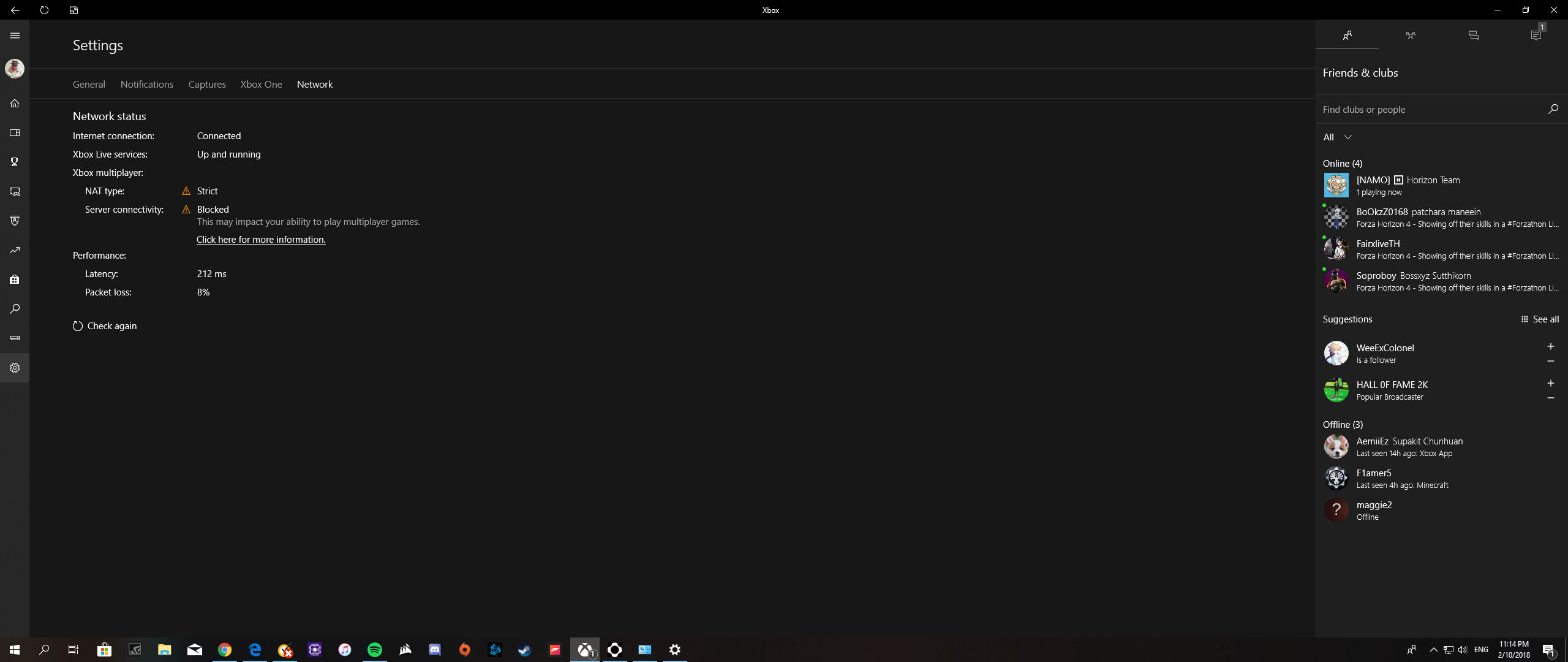The image size is (1568, 662).
Task: Open console Connection icon in sidebar
Action: 15,338
